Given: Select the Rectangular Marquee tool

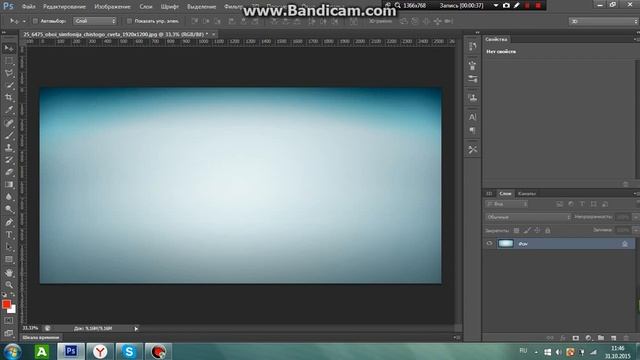Looking at the screenshot, I should pyautogui.click(x=9, y=61).
